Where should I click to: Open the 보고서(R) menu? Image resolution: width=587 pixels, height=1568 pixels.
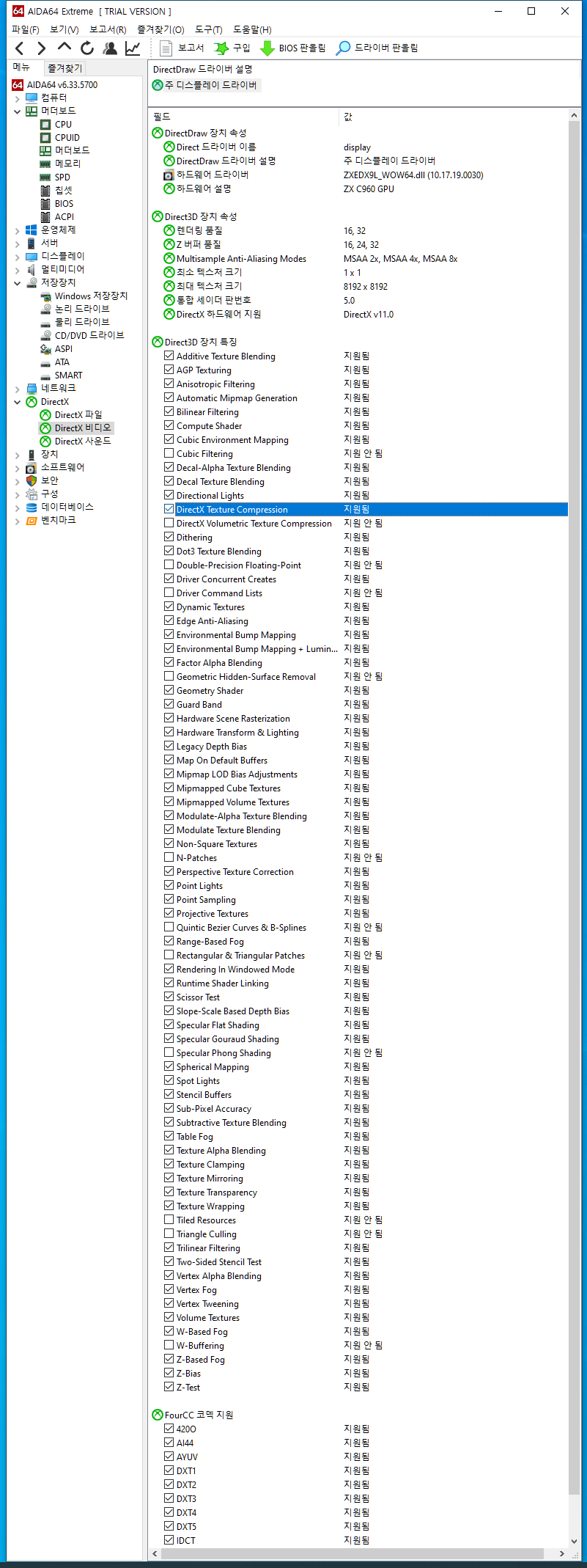tap(108, 29)
